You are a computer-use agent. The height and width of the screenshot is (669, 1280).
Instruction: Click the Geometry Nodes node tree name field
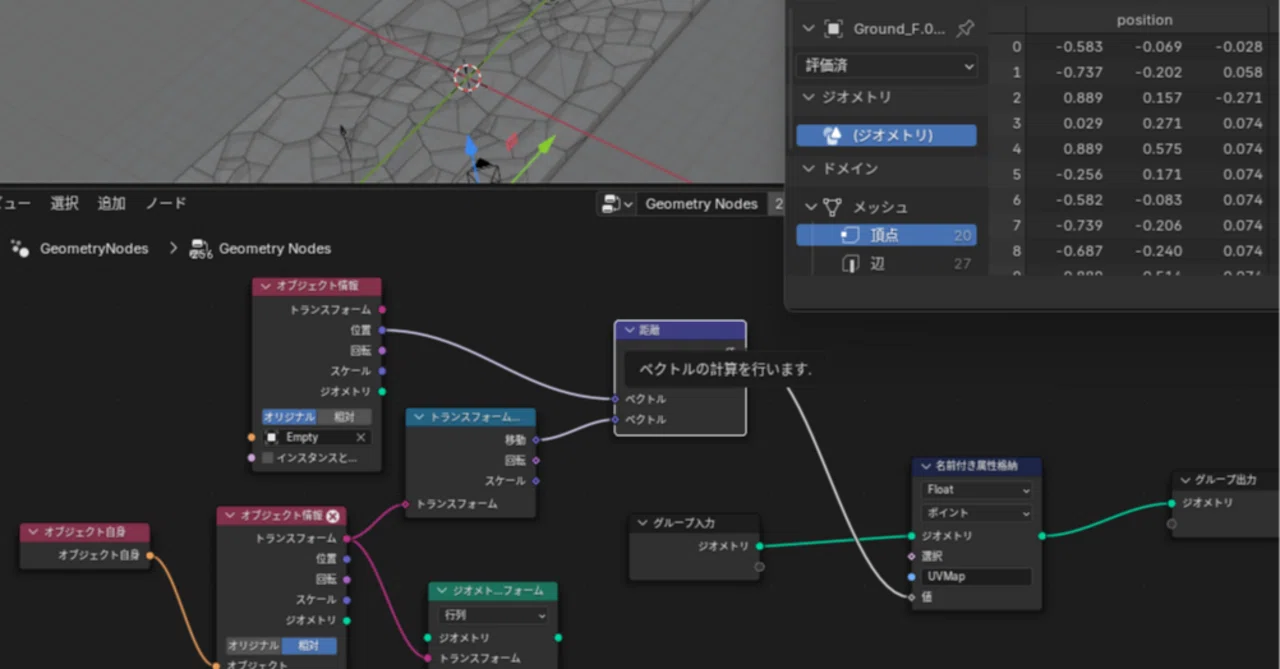pyautogui.click(x=701, y=204)
